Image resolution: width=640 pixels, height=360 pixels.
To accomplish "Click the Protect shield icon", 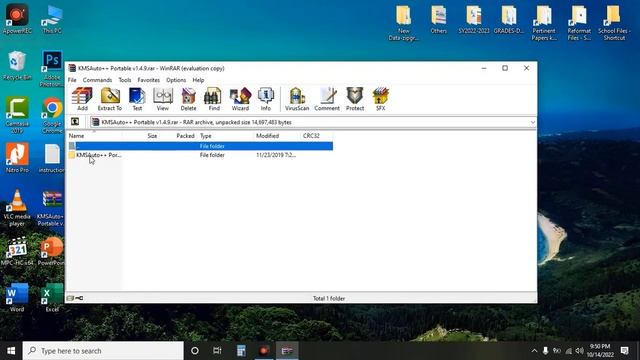I will 355,99.
